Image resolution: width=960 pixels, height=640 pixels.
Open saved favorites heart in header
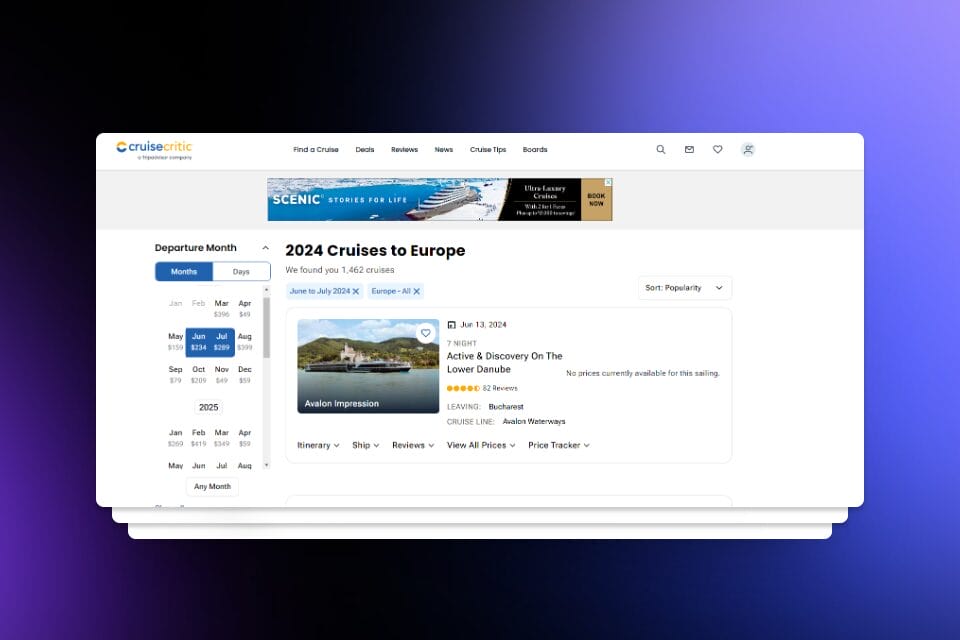coord(718,149)
